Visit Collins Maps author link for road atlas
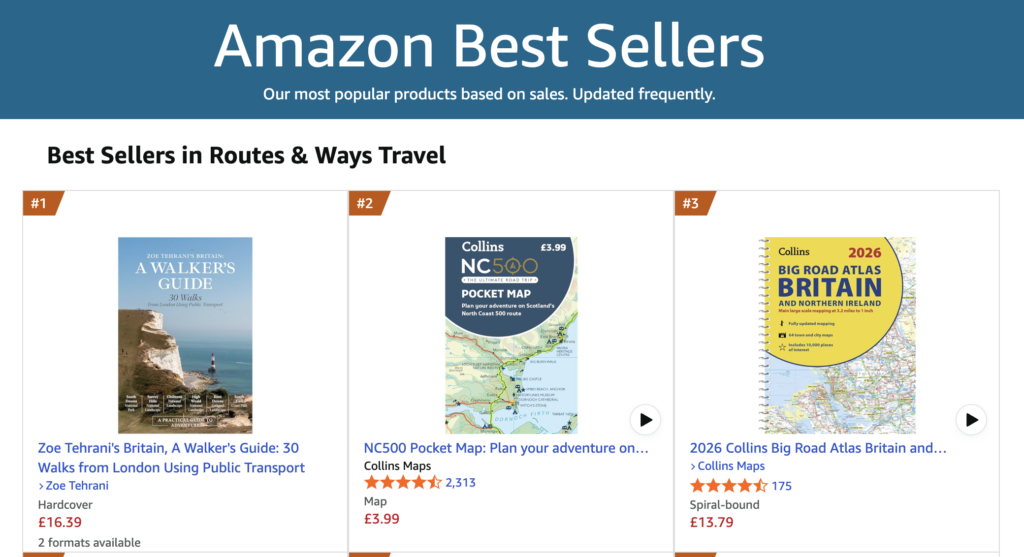Image resolution: width=1024 pixels, height=557 pixels. coord(731,466)
